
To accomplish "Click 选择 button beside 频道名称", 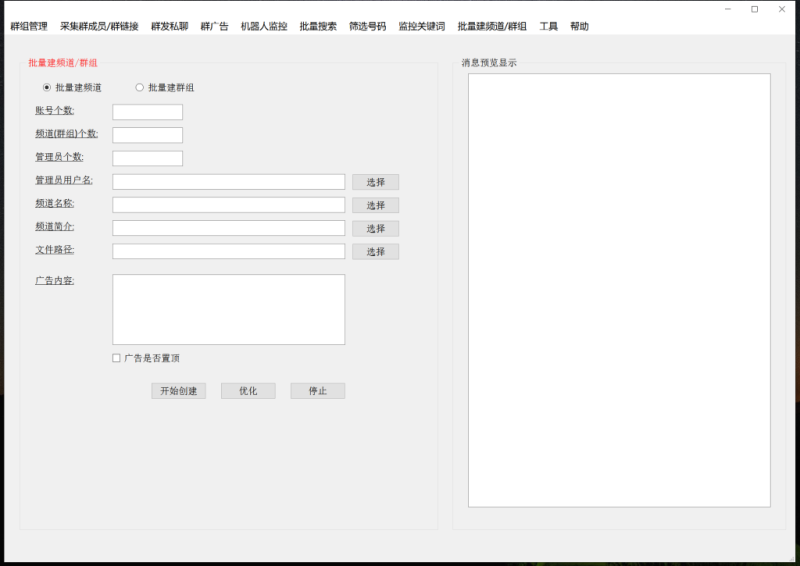I will [376, 205].
